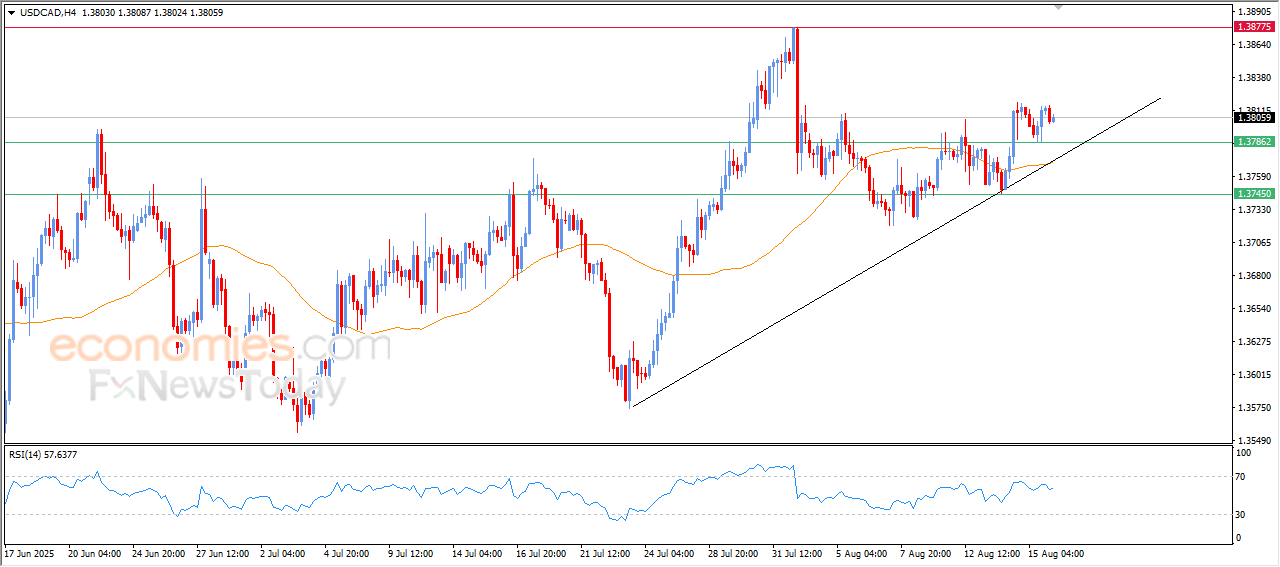Select the red 1.38775 price level label
Image resolution: width=1280 pixels, height=567 pixels.
(x=1254, y=28)
